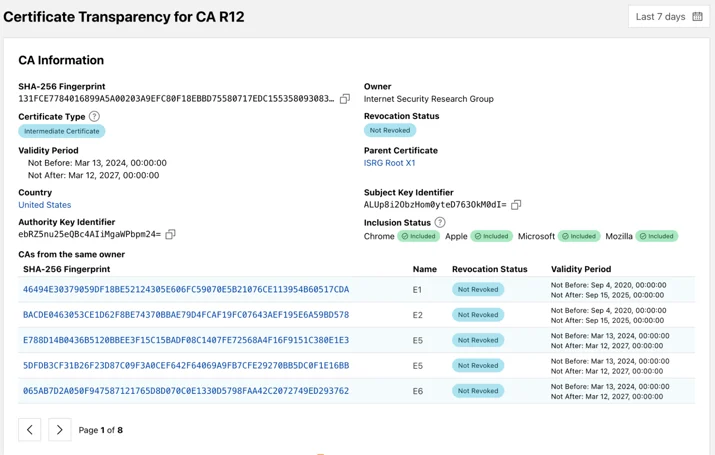Open fingerprint E788D14B0436B512 certificate
This screenshot has width=715, height=455.
click(186, 340)
